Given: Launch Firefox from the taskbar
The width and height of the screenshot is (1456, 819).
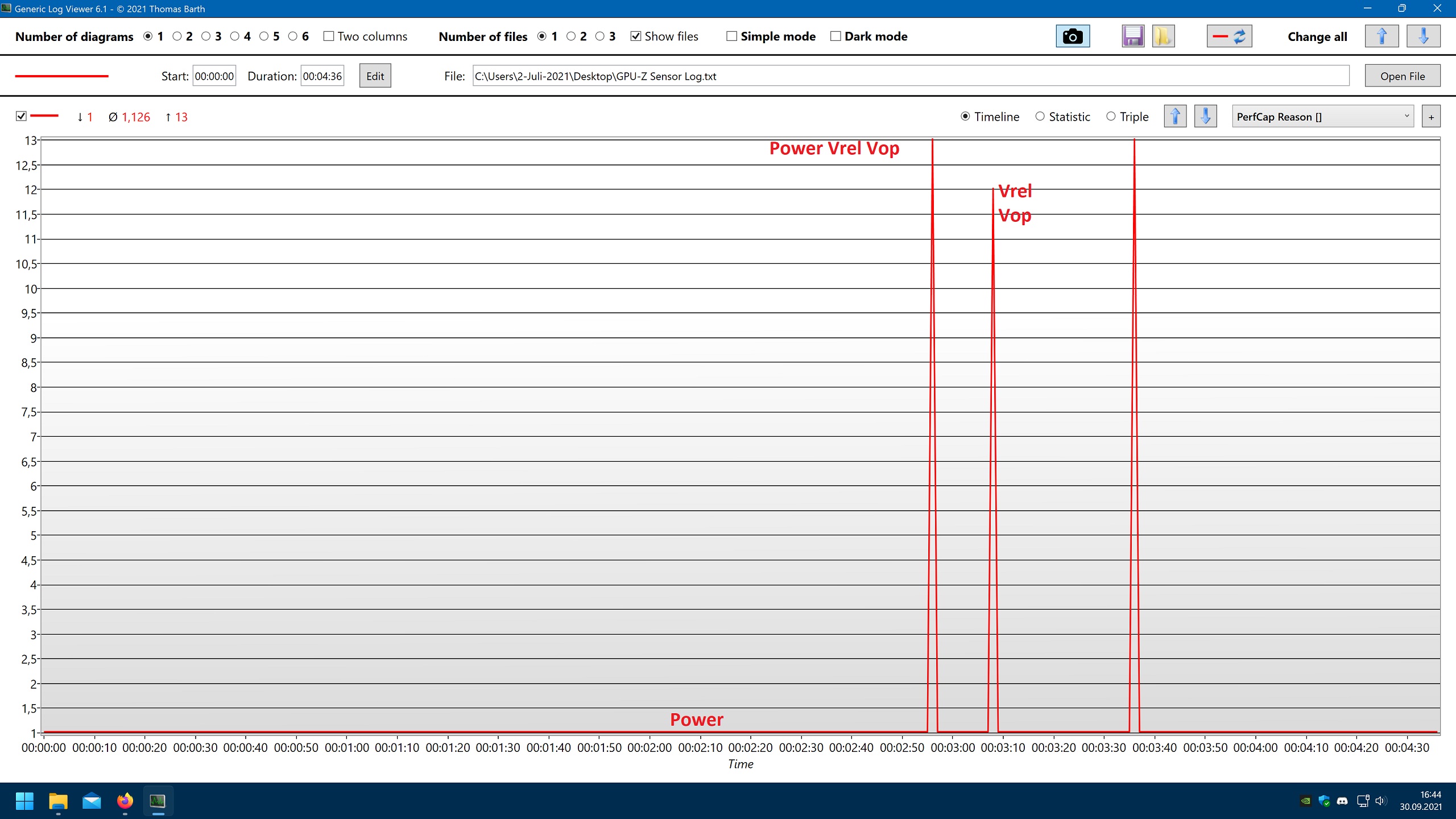Looking at the screenshot, I should 125,801.
